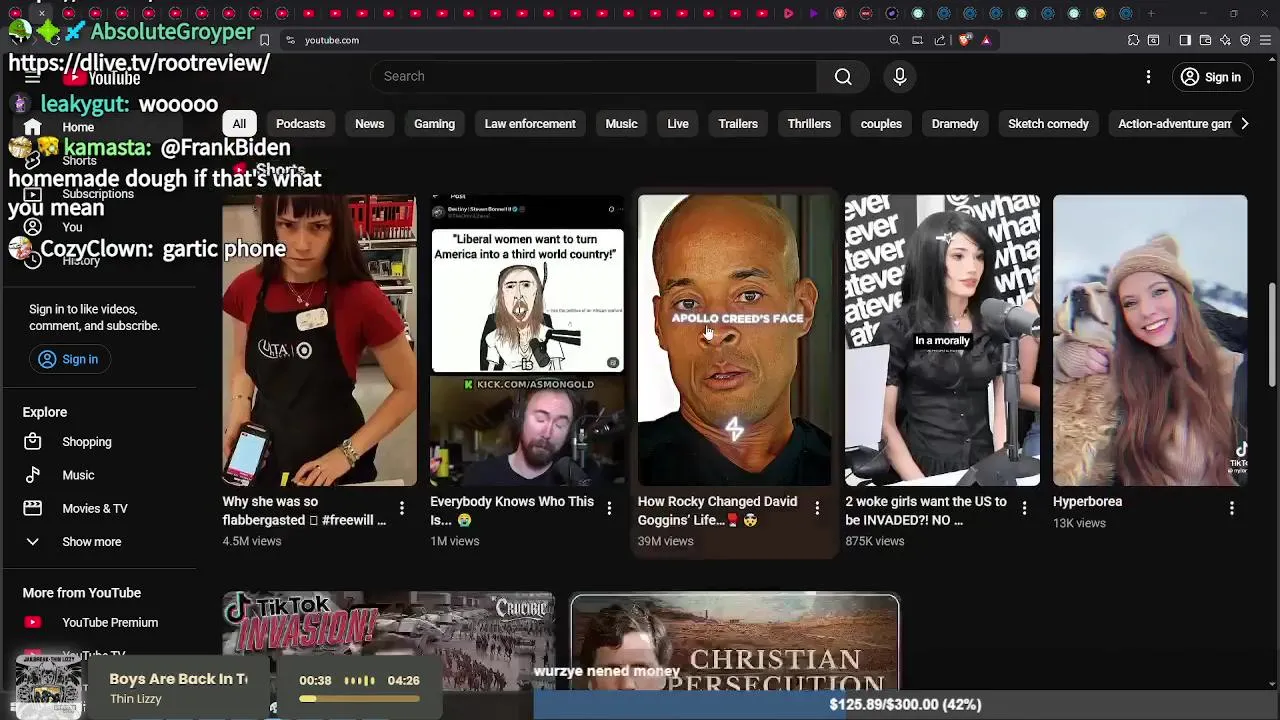Open YouTube settings three-dot menu by Sign in
The height and width of the screenshot is (720, 1280).
(1148, 77)
